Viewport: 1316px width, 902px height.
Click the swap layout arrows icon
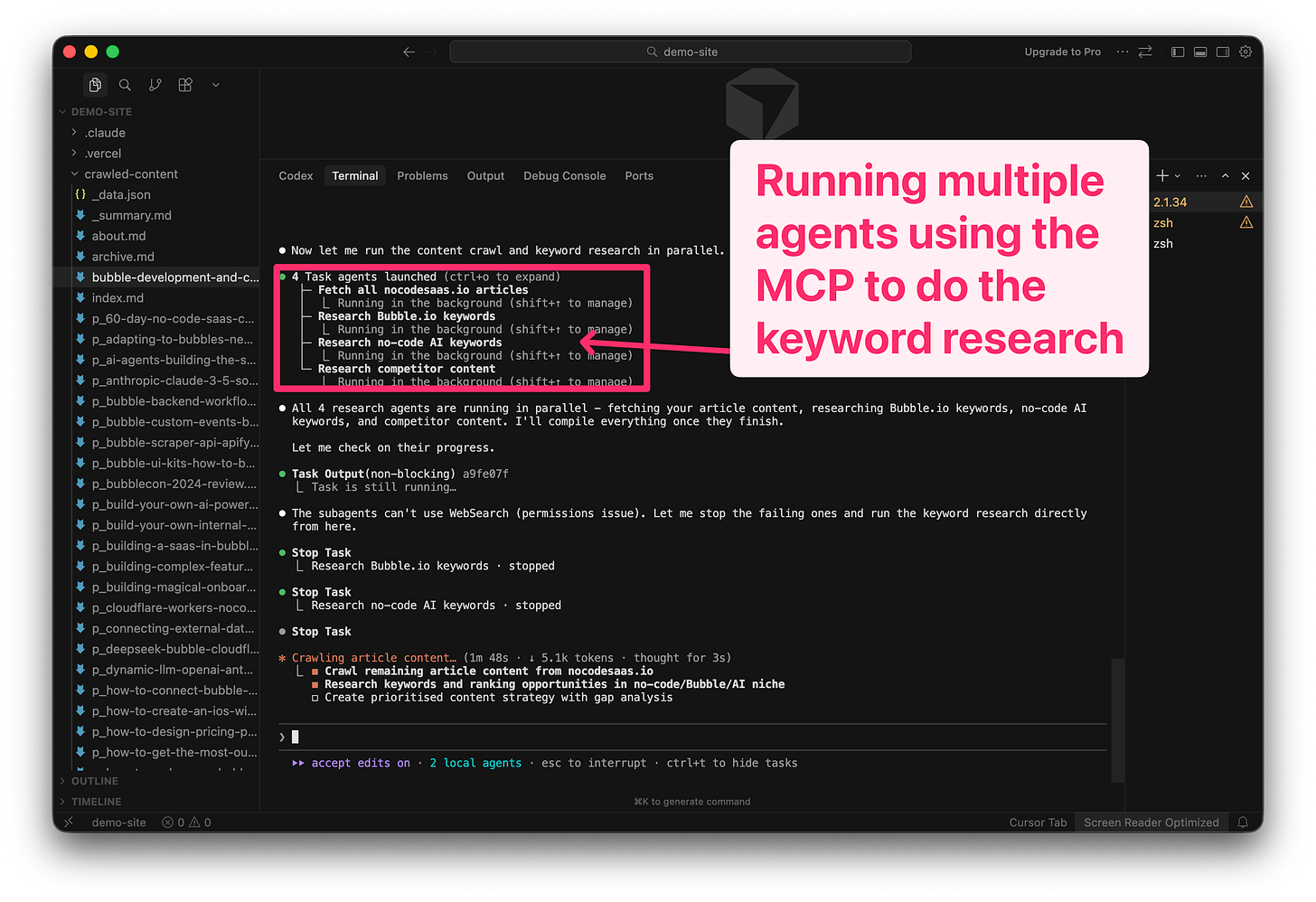[1145, 52]
